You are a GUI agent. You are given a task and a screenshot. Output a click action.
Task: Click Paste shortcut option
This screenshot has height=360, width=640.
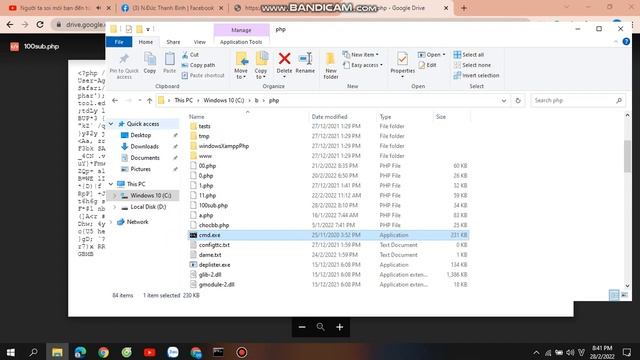coord(203,76)
